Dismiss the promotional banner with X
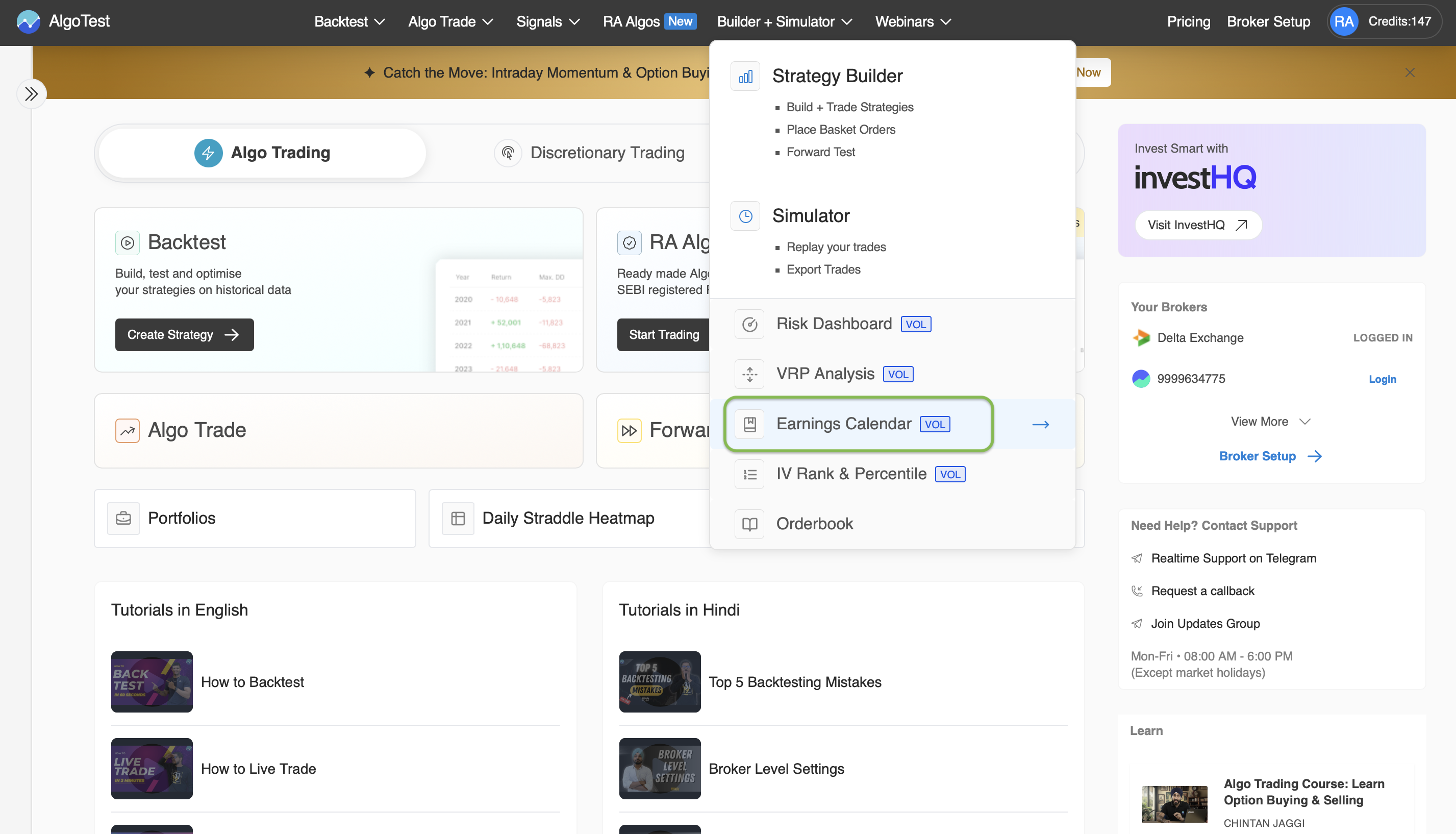The height and width of the screenshot is (834, 1456). coord(1410,73)
